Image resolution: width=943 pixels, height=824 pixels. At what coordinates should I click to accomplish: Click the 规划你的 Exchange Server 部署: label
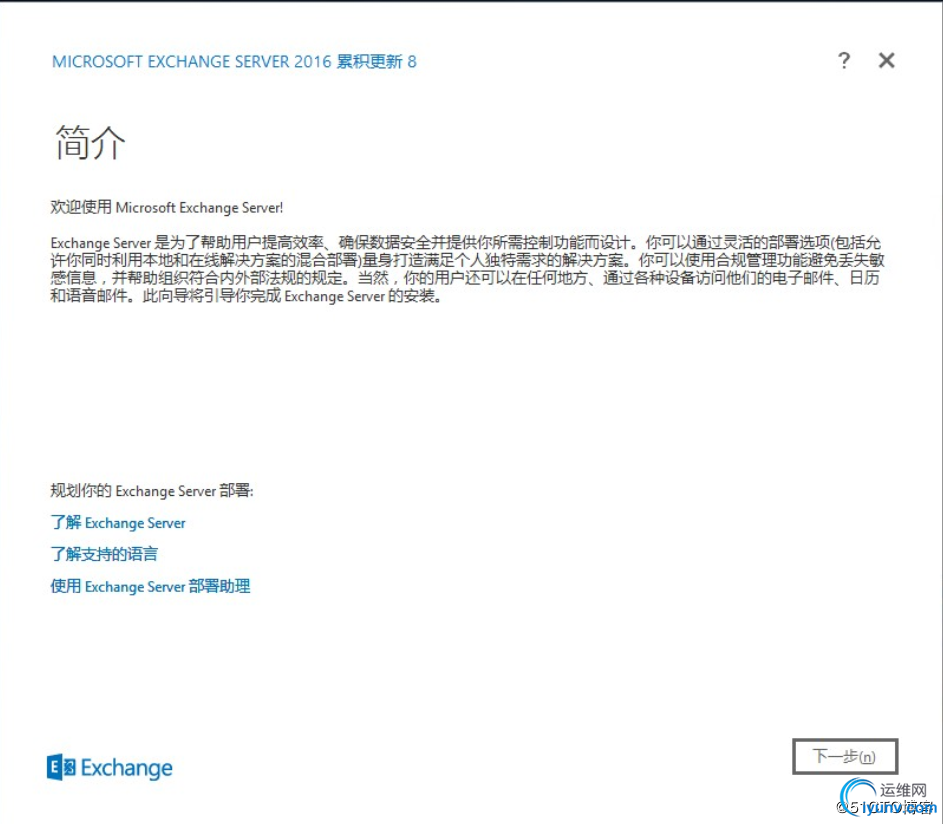click(x=152, y=491)
